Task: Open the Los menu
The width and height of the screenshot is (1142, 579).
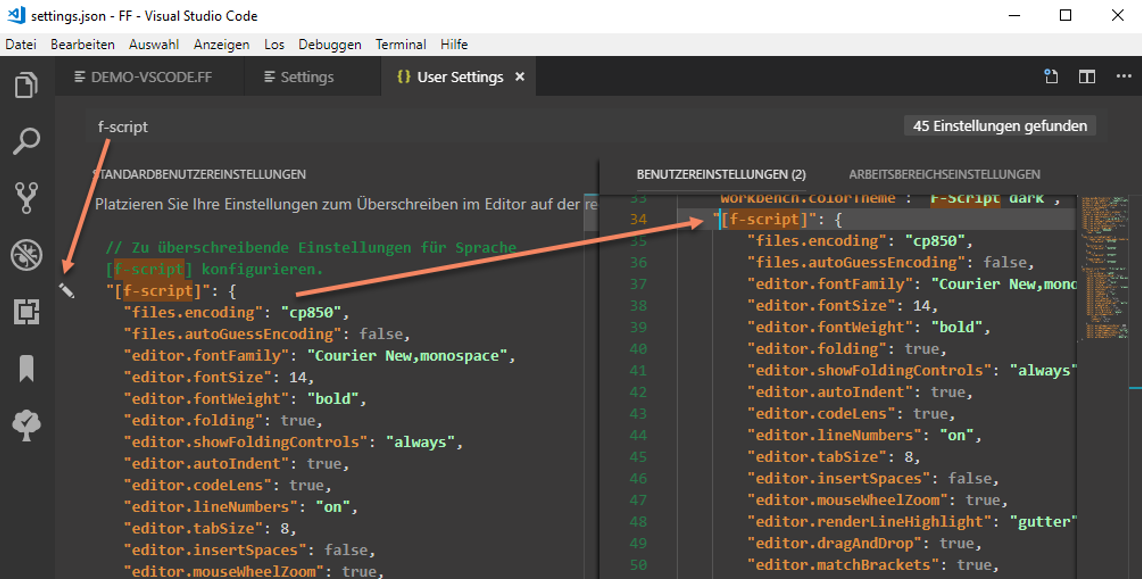Action: pos(274,44)
